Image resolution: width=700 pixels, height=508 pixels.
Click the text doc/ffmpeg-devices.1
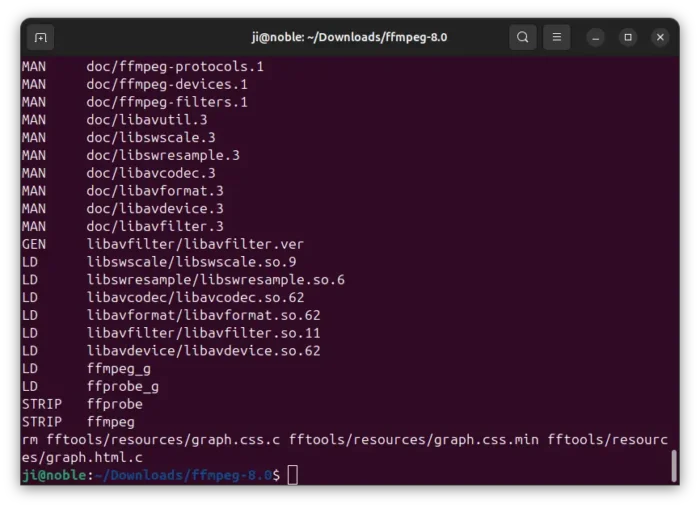167,84
